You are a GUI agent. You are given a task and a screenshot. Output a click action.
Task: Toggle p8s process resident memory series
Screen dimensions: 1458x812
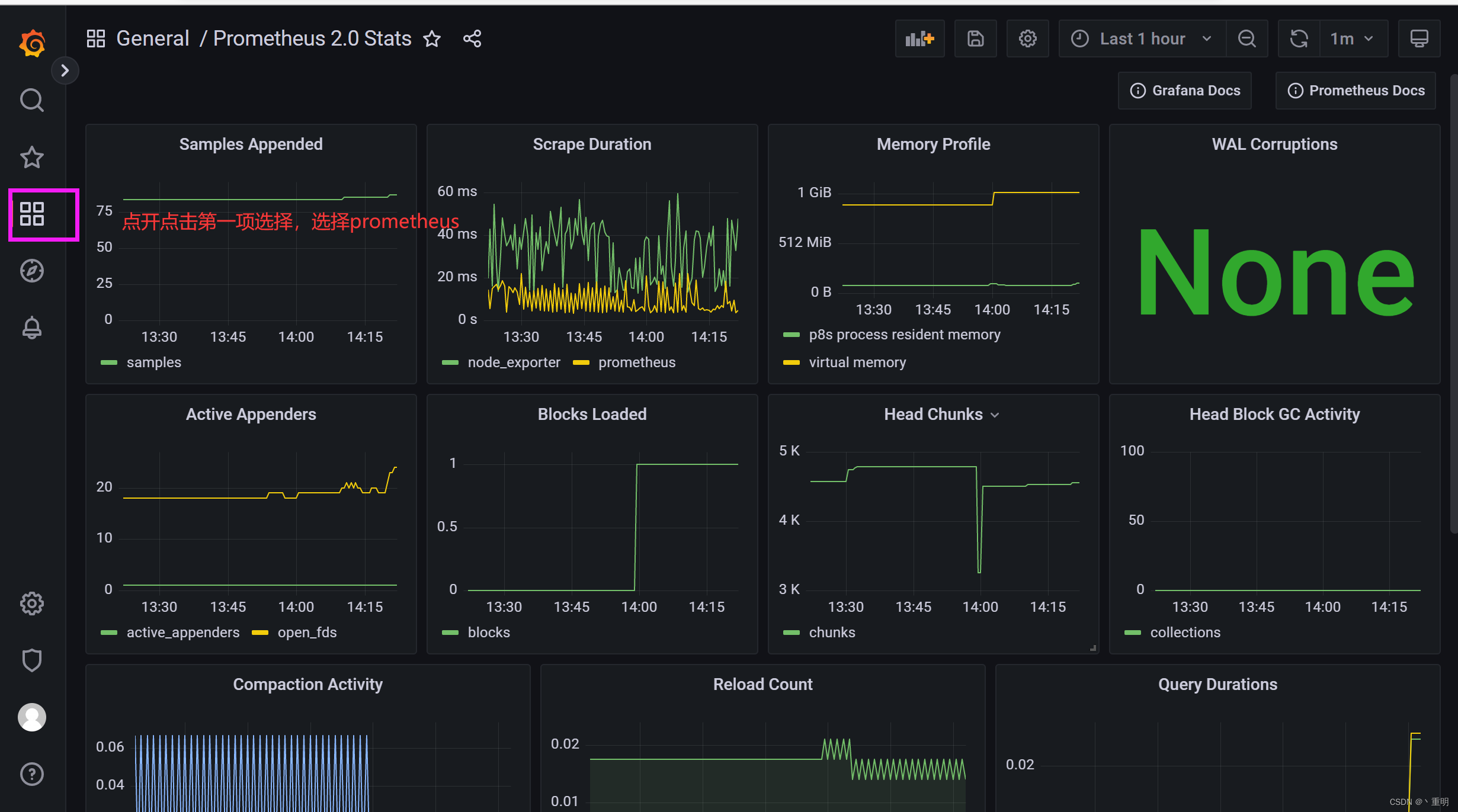[905, 335]
